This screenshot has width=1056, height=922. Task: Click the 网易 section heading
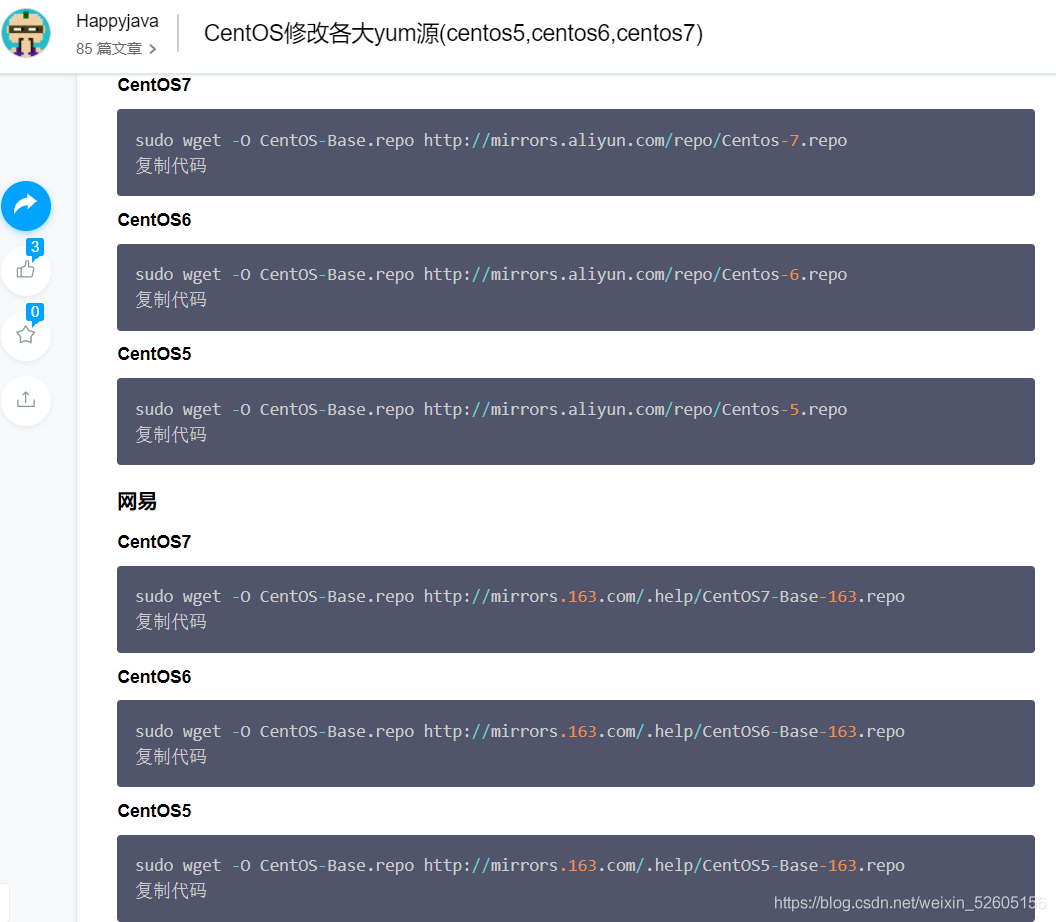(137, 502)
